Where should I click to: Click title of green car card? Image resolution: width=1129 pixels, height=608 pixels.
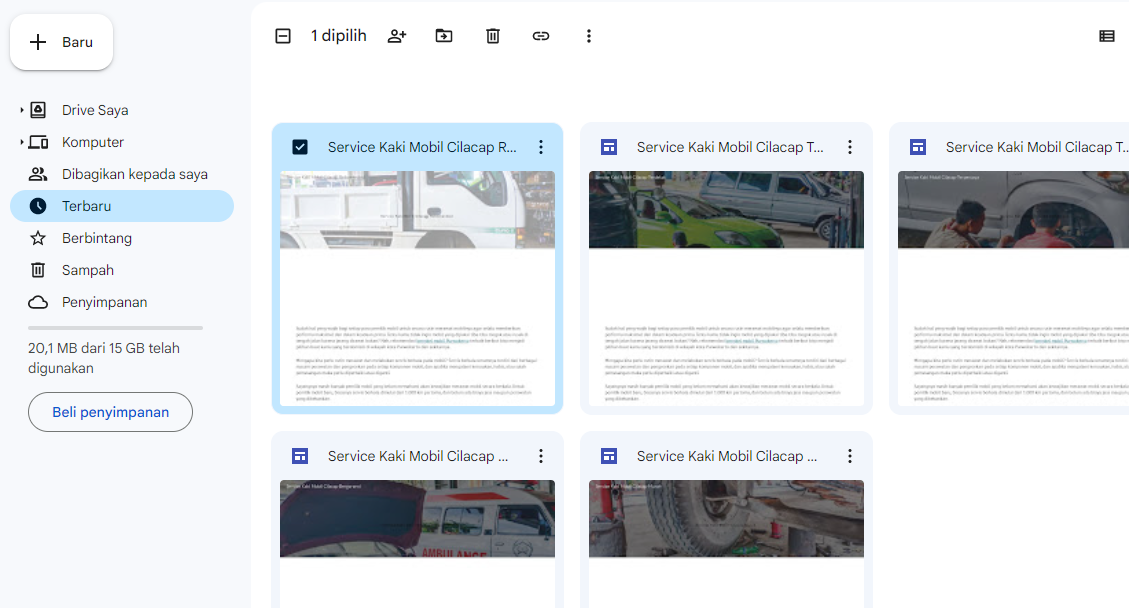730,147
